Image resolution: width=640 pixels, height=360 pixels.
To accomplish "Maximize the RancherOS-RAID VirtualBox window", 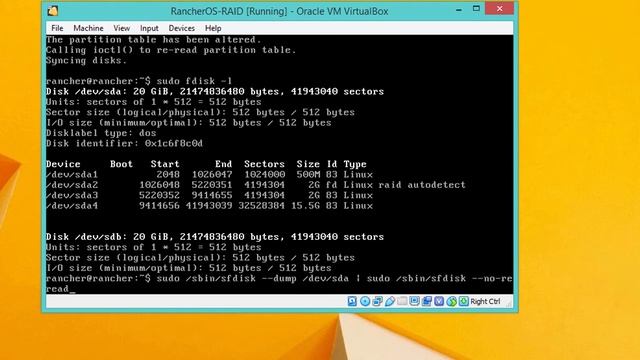I will (476, 9).
